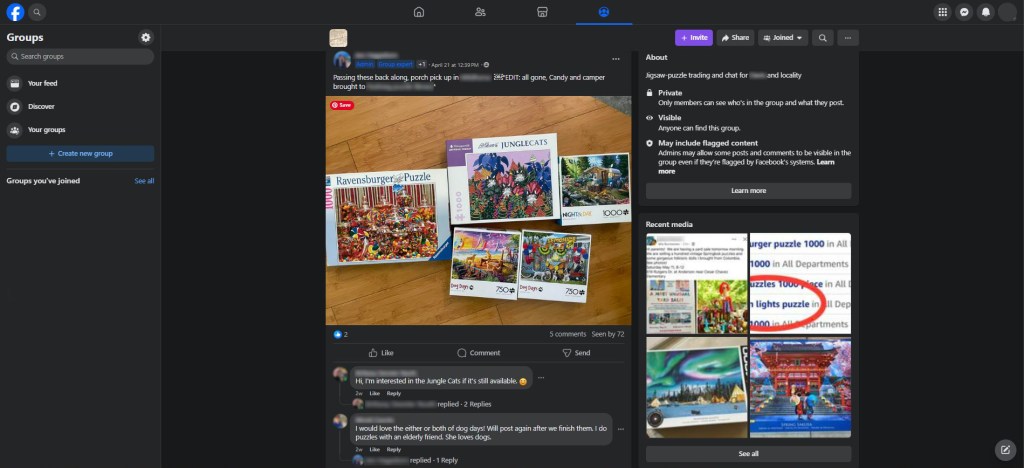
Task: Open the post's three-dot options menu
Action: pos(616,59)
